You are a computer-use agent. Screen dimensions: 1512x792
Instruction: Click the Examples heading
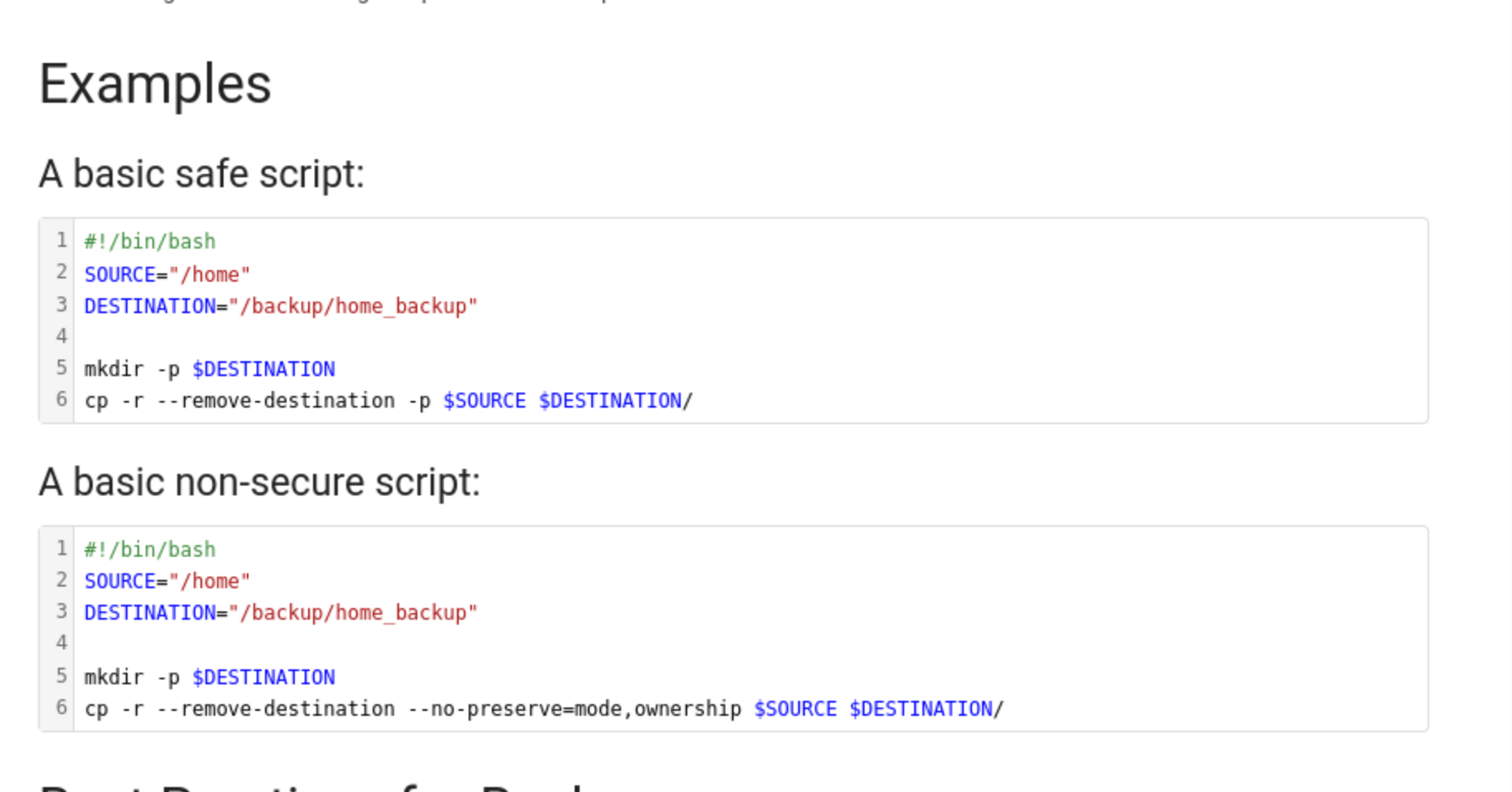point(155,85)
